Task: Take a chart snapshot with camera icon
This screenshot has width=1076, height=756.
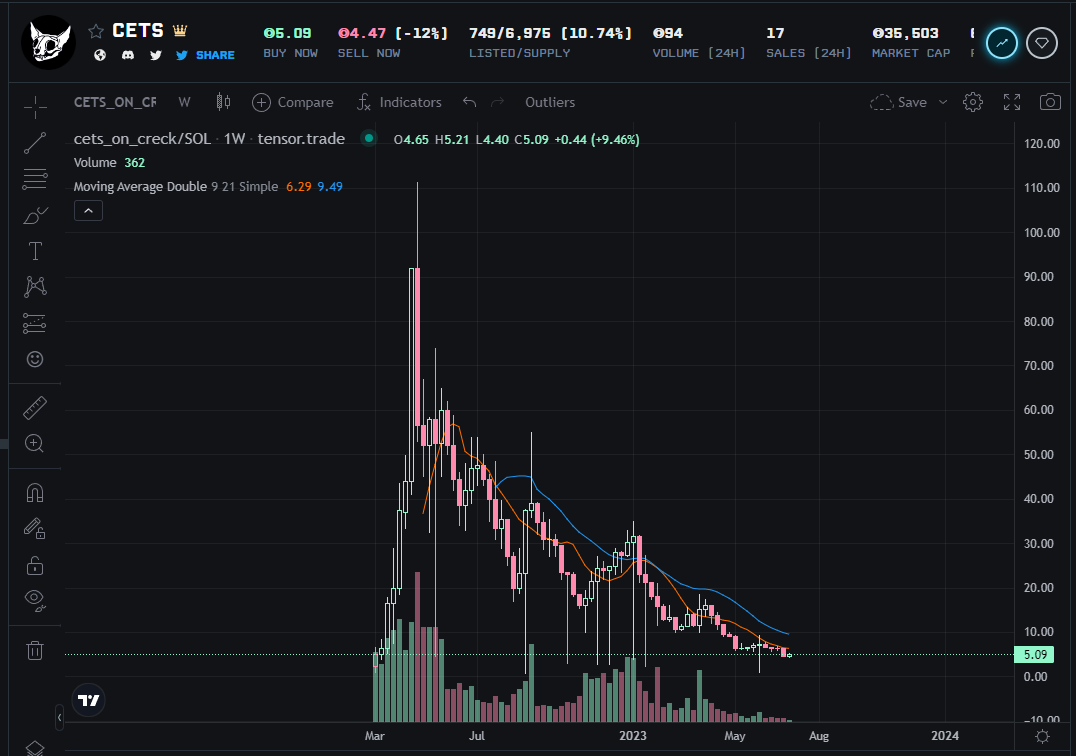Action: (x=1050, y=102)
